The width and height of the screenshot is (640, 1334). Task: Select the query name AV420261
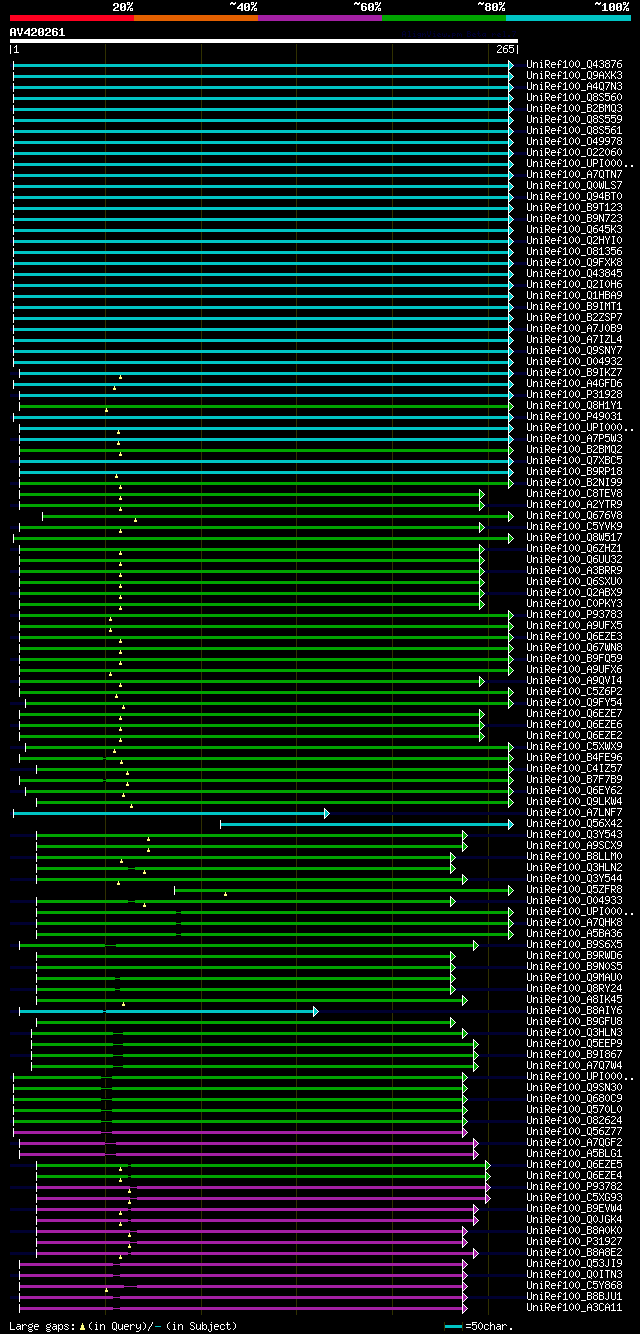37,32
